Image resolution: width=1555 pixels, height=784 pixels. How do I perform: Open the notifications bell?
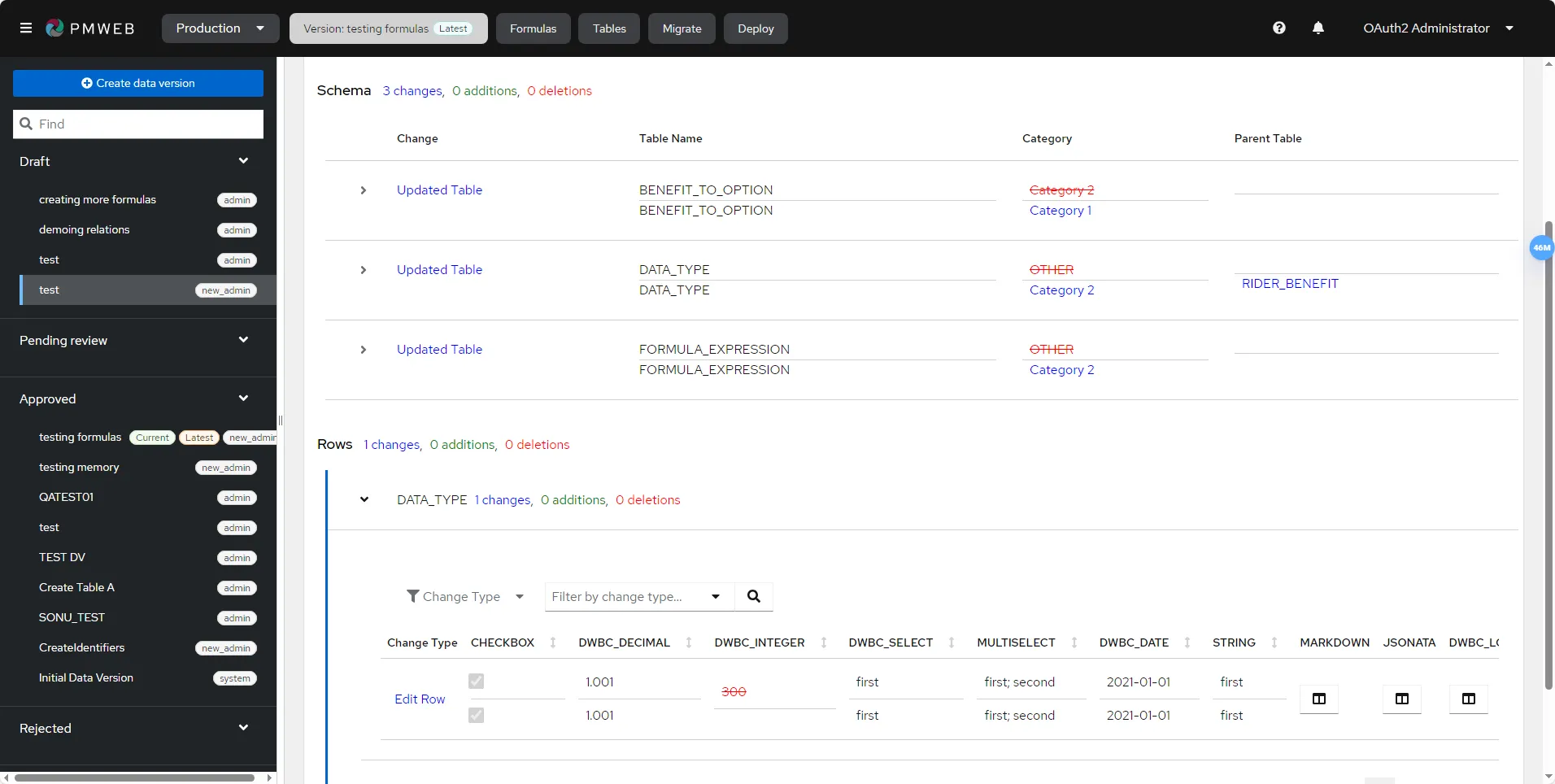pyautogui.click(x=1318, y=28)
